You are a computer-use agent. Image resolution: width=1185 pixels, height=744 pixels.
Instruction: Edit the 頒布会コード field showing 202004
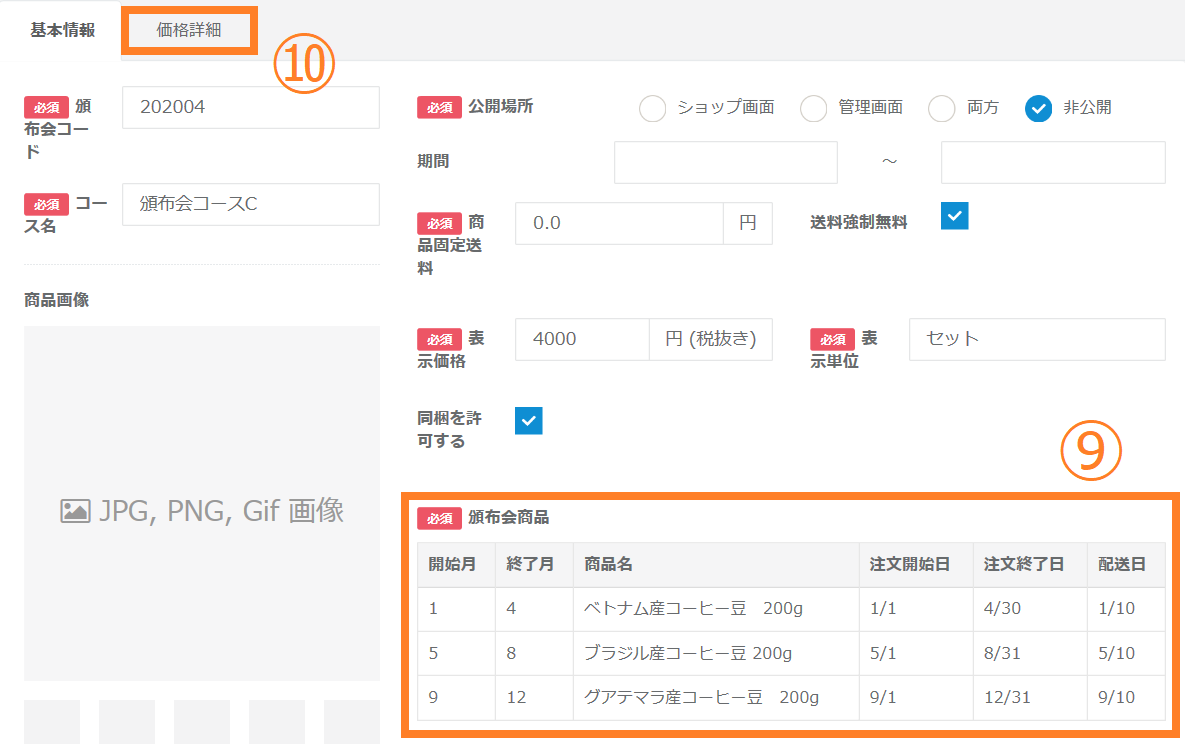251,107
